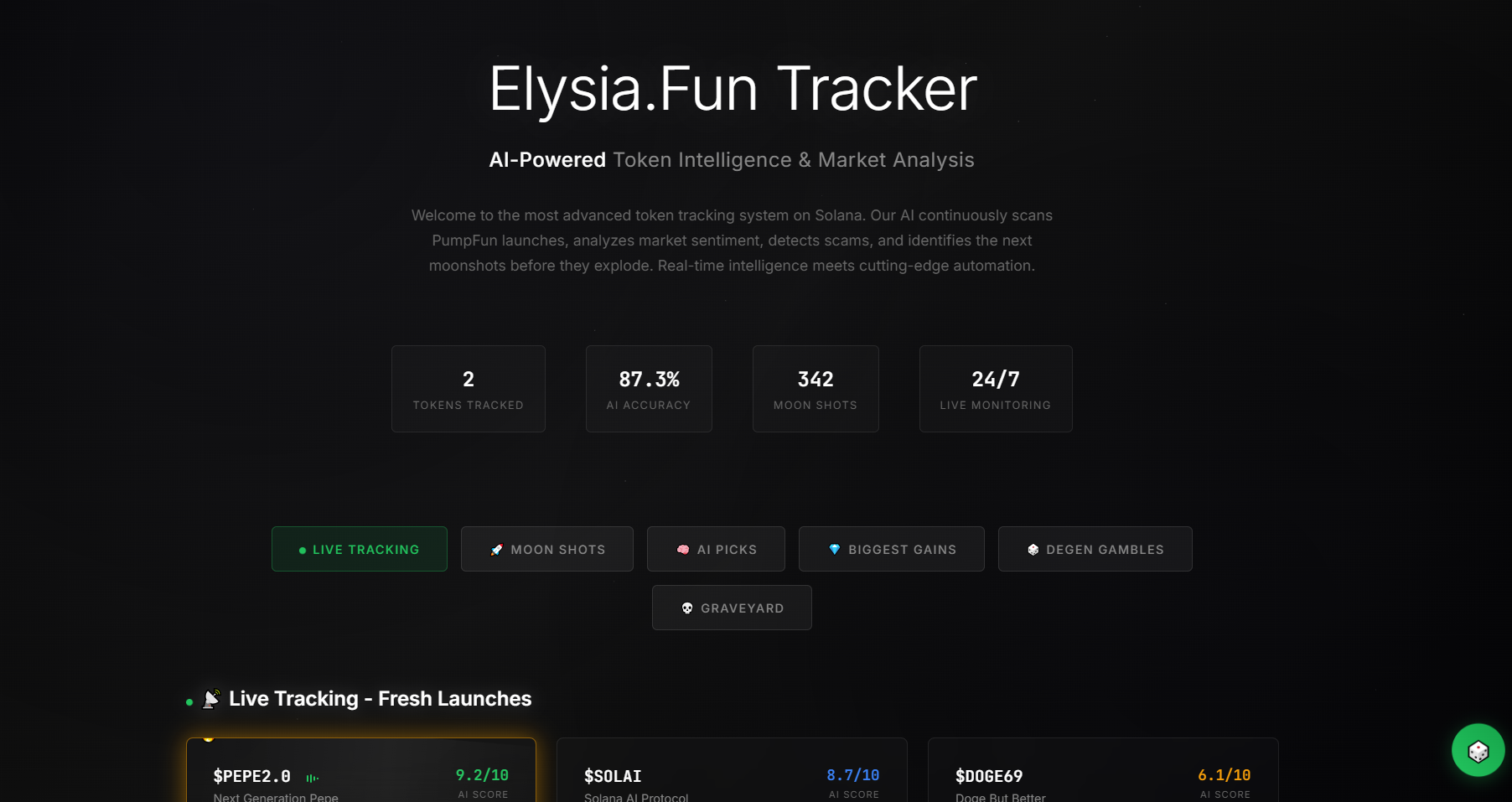
Task: Open the Graveyard tab
Action: point(731,608)
